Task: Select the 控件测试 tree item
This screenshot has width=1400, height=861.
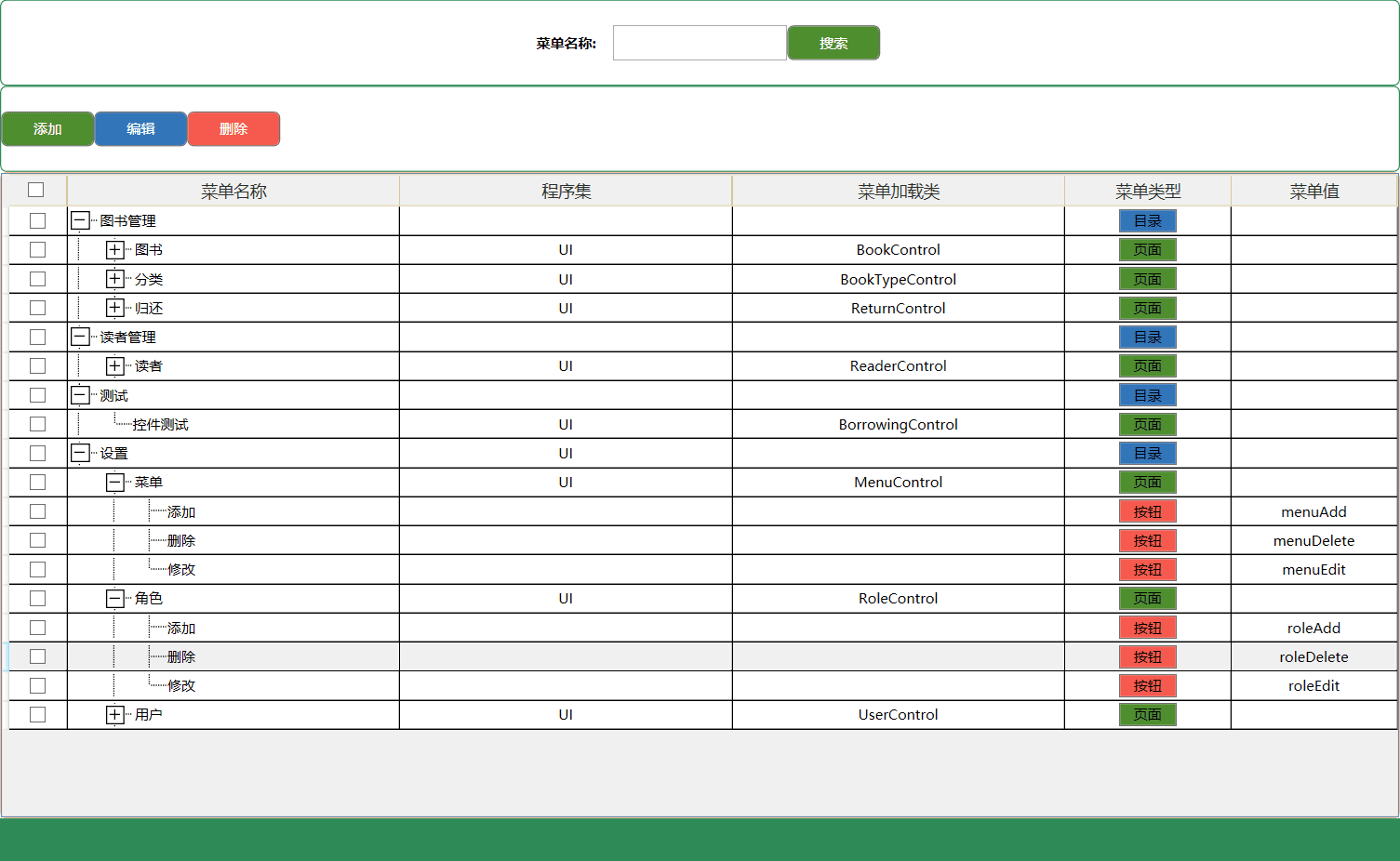Action: [160, 424]
